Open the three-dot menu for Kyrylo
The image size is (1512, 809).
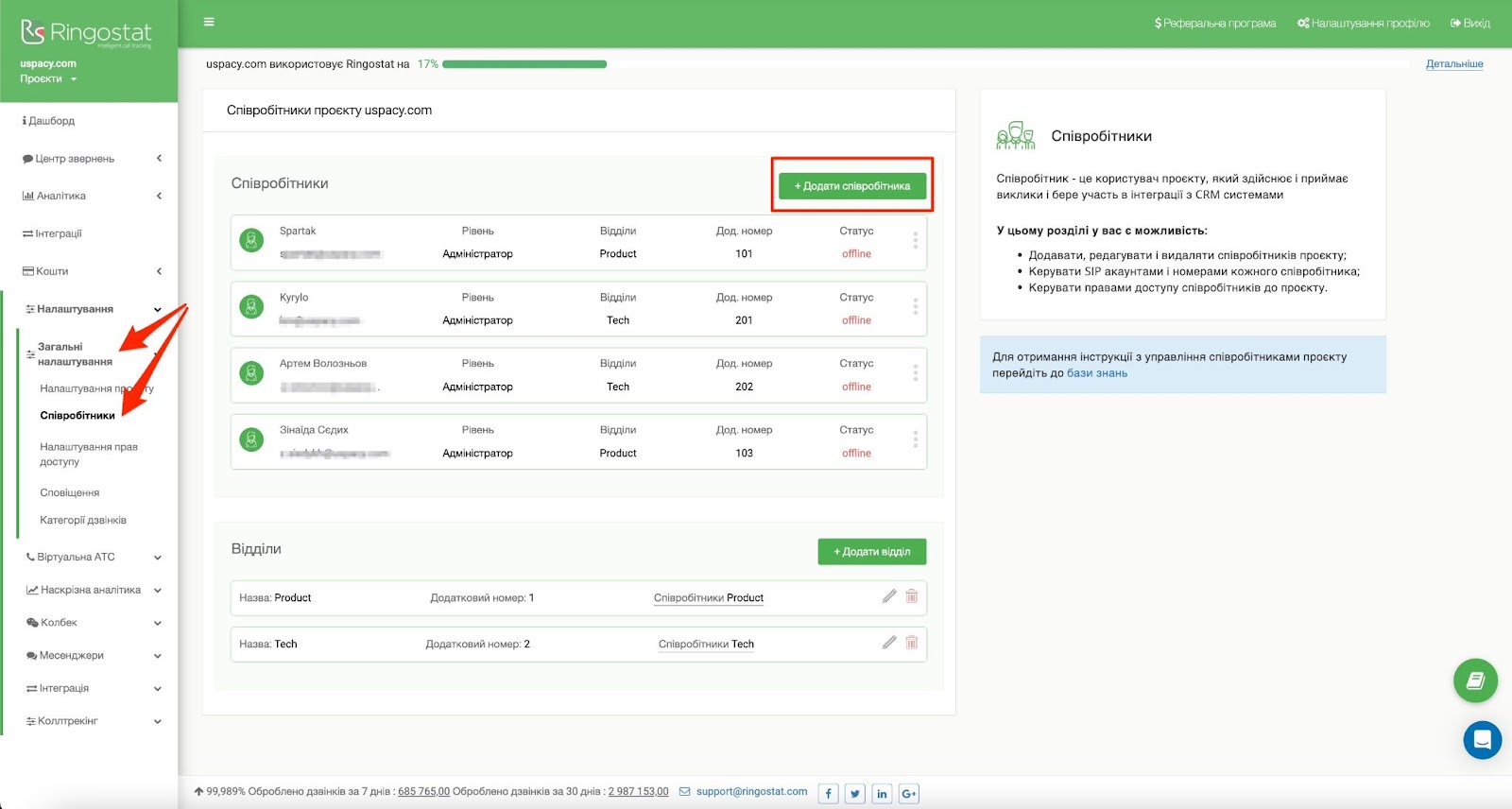[x=915, y=307]
